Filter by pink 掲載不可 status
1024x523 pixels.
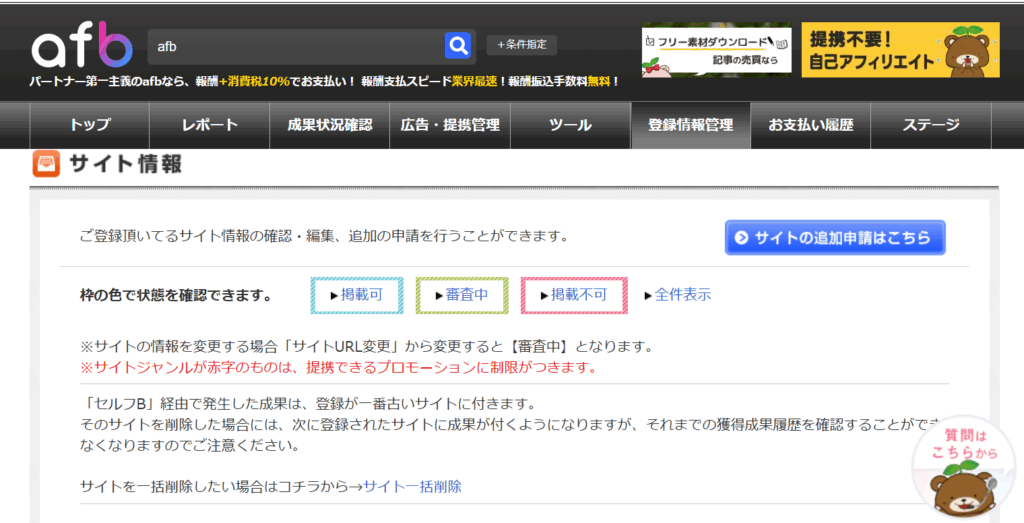pyautogui.click(x=574, y=295)
